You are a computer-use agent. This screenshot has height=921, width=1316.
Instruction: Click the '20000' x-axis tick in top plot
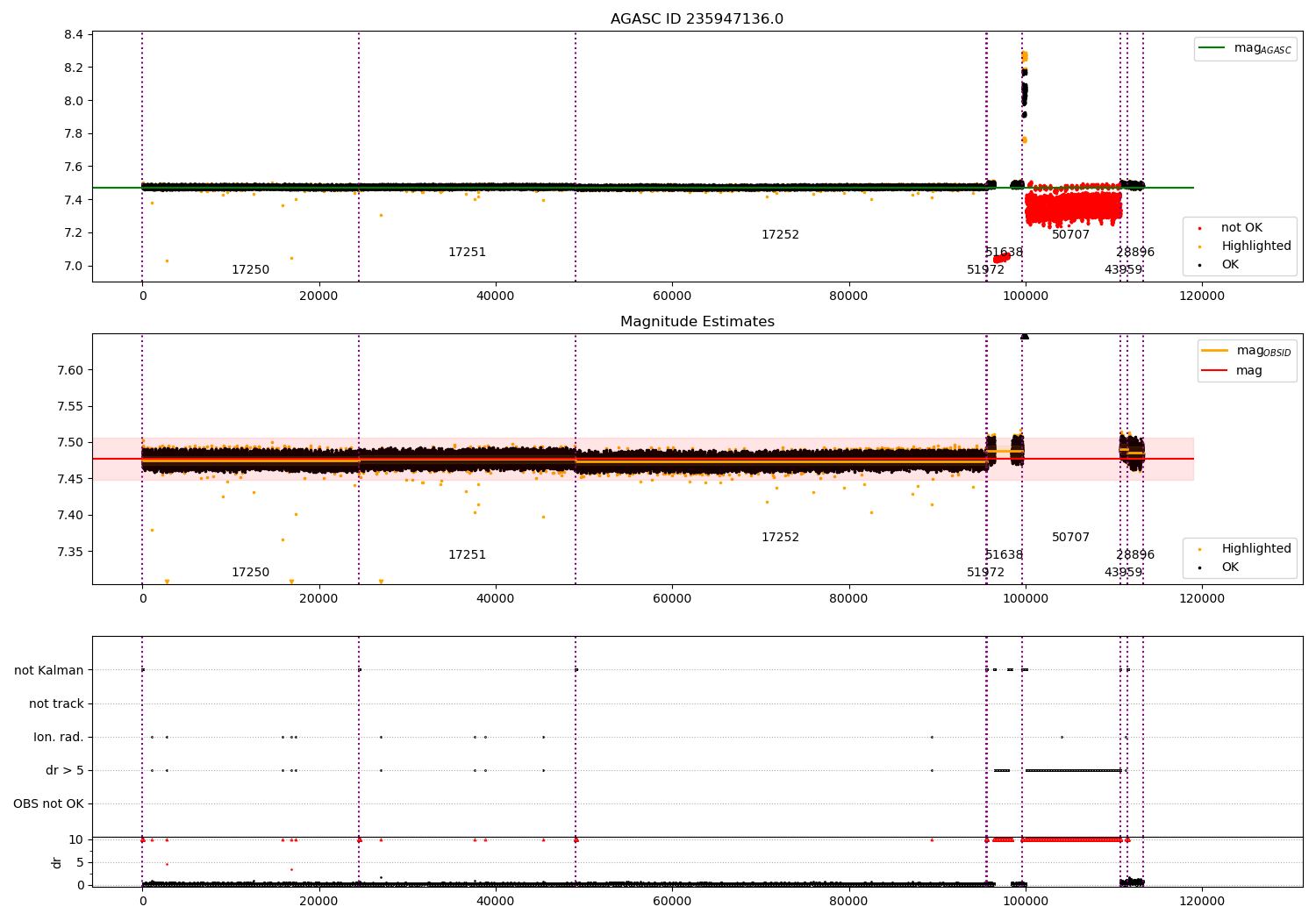pos(318,296)
